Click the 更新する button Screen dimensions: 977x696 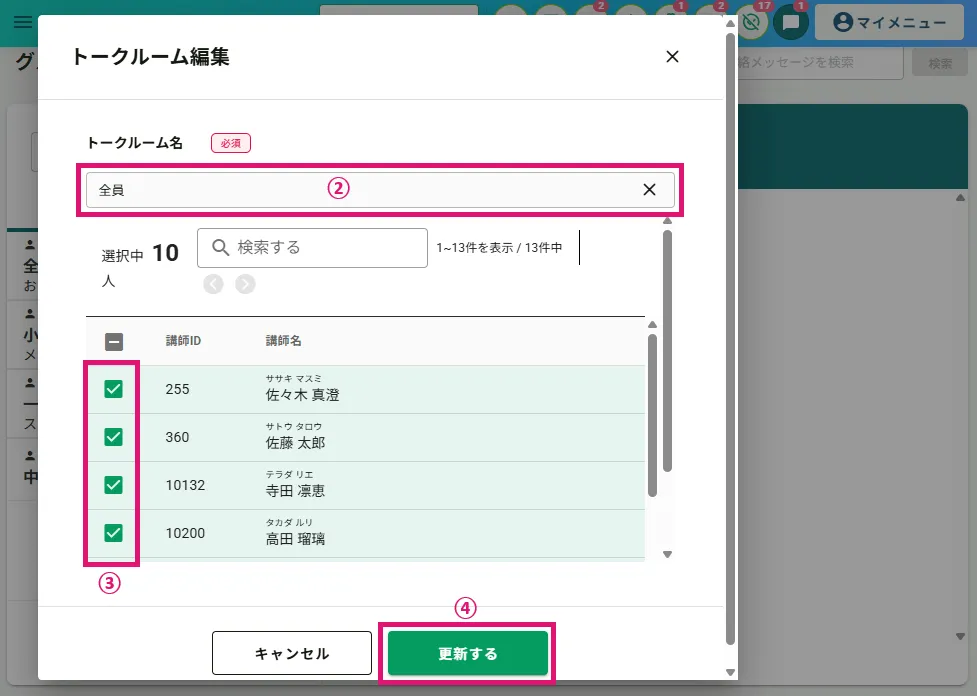[467, 654]
